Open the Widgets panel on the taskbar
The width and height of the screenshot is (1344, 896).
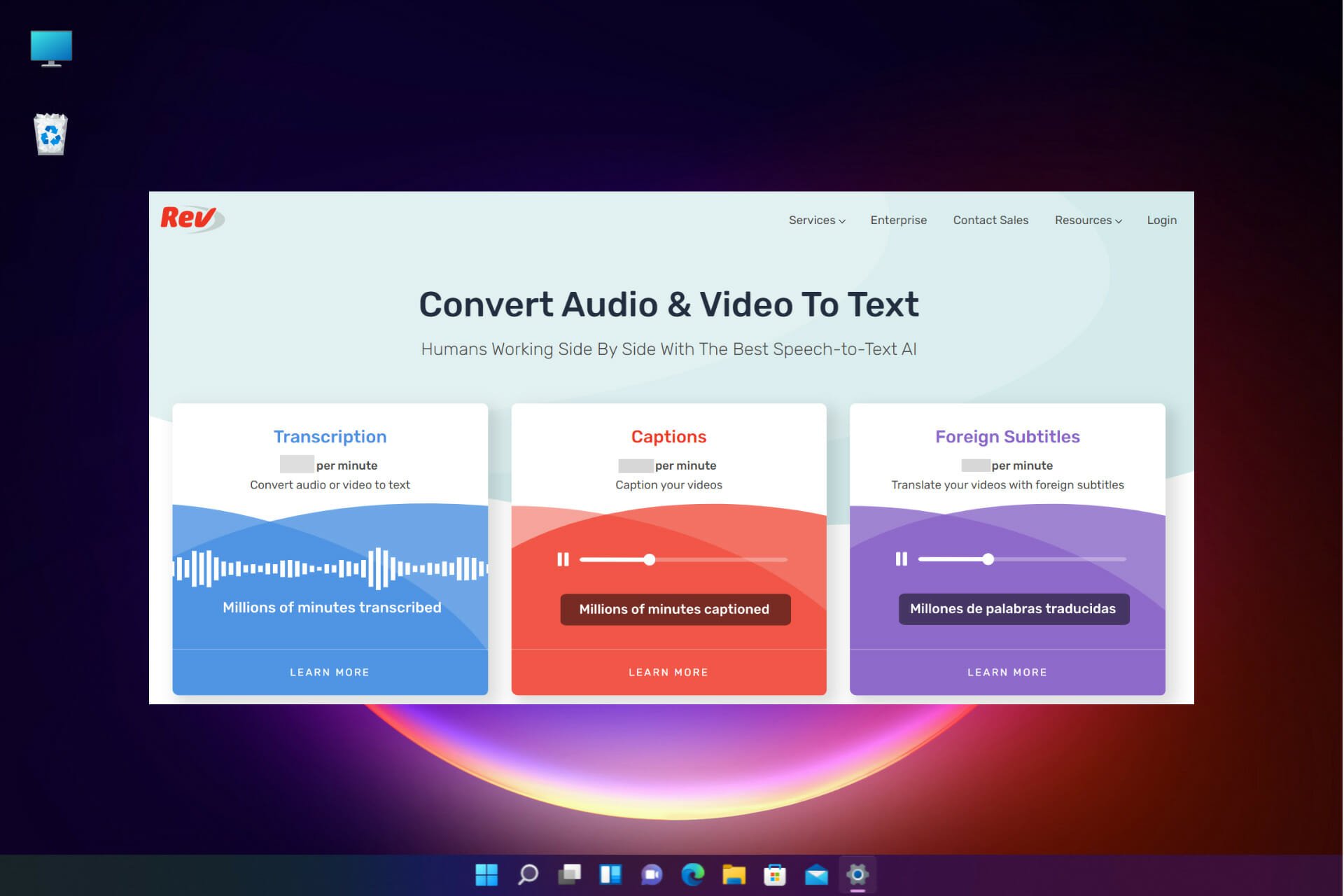pos(610,874)
